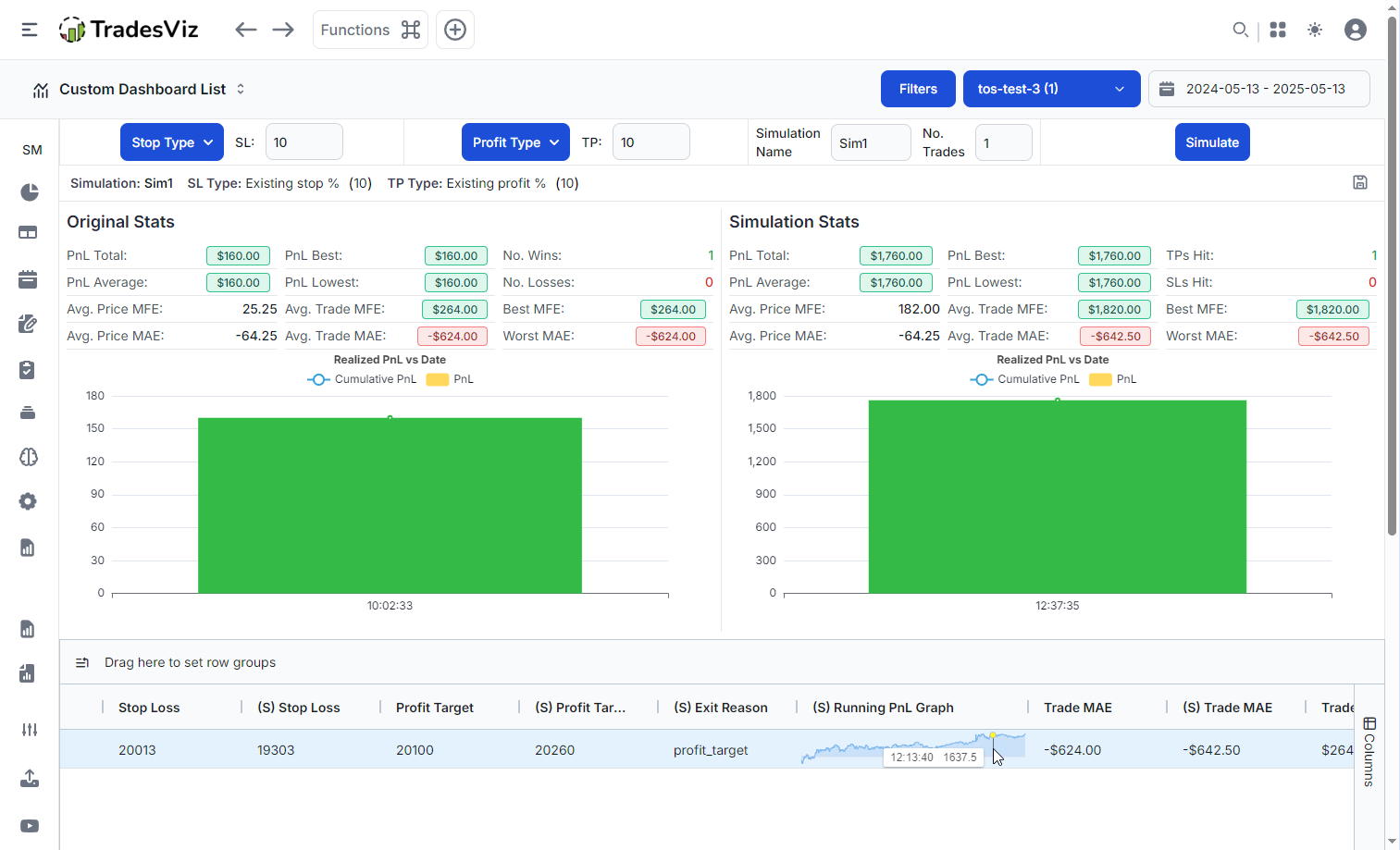Expand the Stop Type dropdown
This screenshot has width=1400, height=850.
tap(172, 142)
